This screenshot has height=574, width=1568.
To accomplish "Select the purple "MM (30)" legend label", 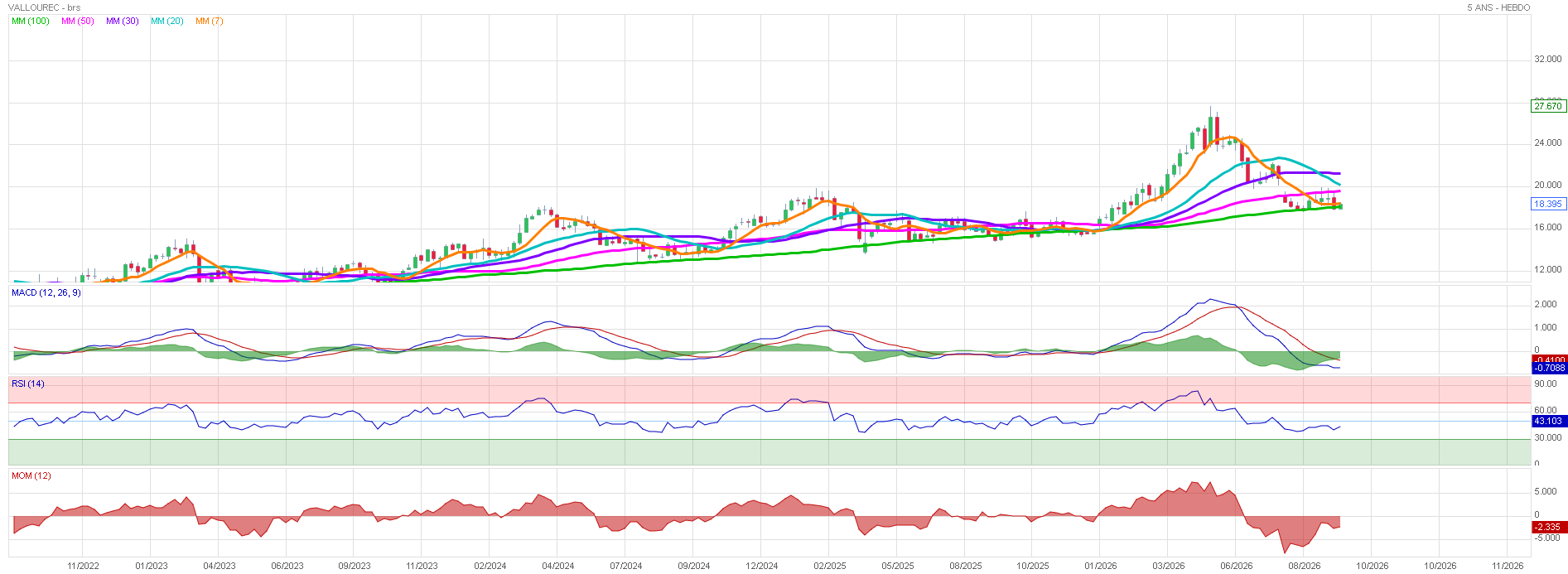I will coord(123,21).
